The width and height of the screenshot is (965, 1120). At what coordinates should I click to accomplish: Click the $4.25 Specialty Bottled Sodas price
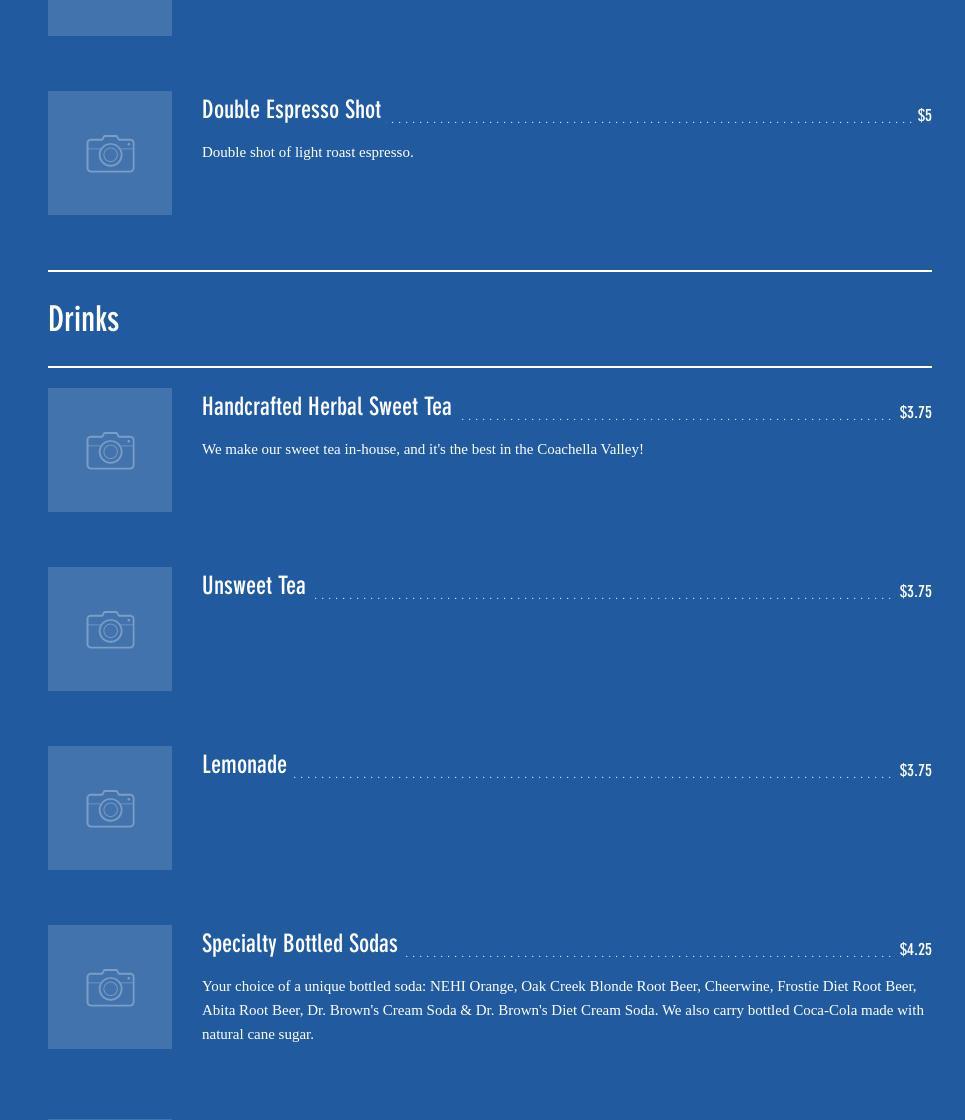pos(915,950)
